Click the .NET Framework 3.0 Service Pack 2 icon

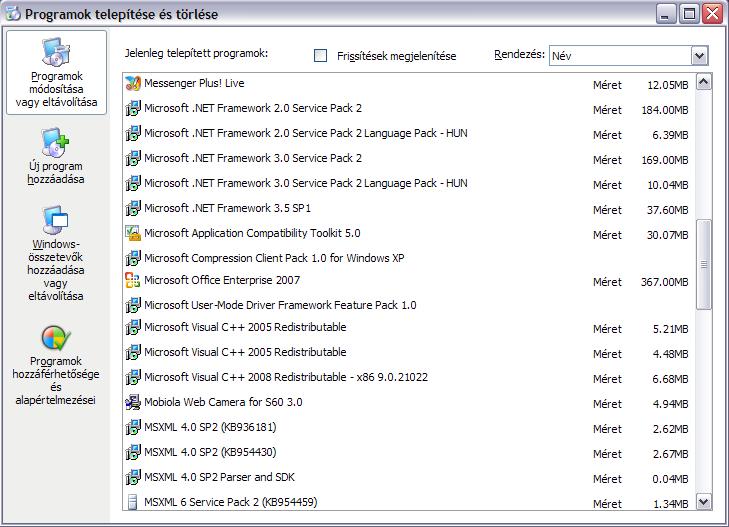(133, 158)
